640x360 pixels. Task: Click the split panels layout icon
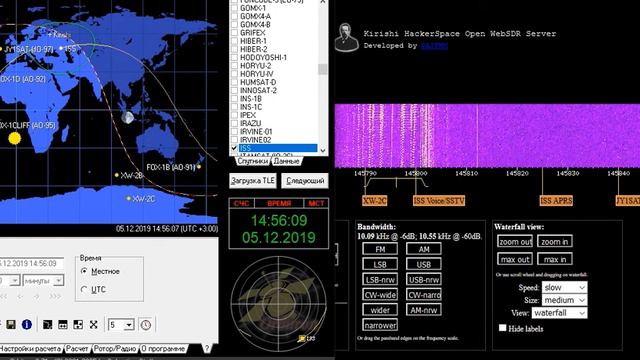coord(78,324)
